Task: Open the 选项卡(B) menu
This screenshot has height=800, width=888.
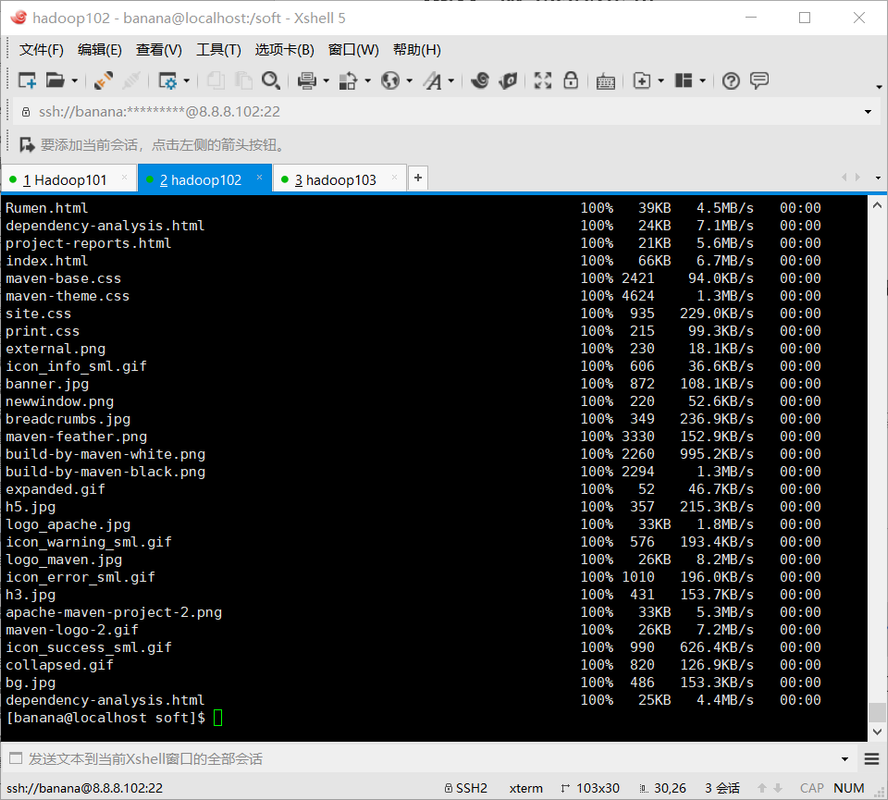Action: [x=285, y=50]
